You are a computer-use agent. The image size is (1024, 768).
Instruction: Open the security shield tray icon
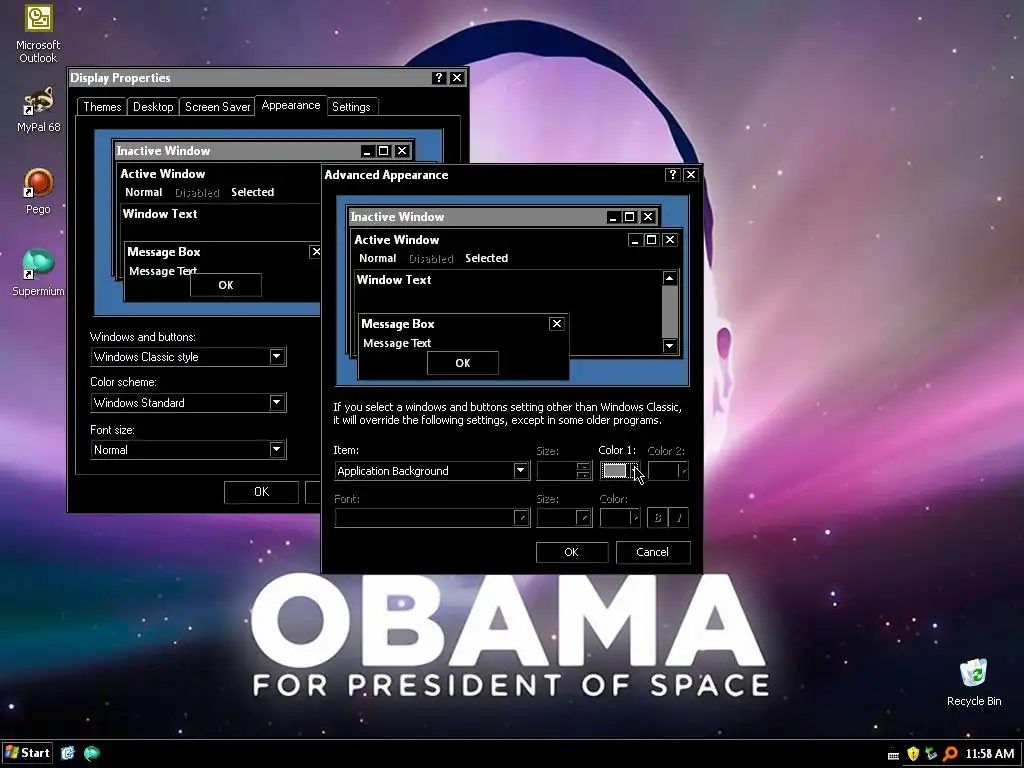pyautogui.click(x=913, y=754)
